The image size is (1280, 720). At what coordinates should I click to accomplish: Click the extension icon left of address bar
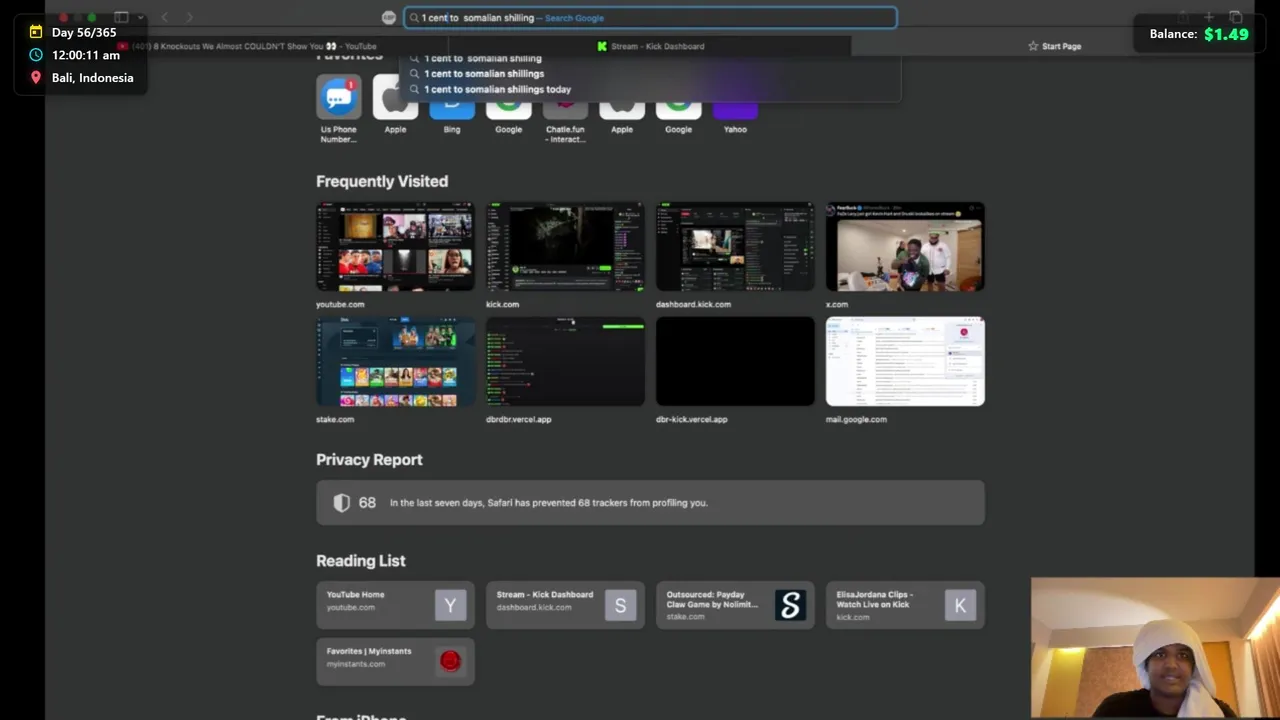tap(389, 17)
